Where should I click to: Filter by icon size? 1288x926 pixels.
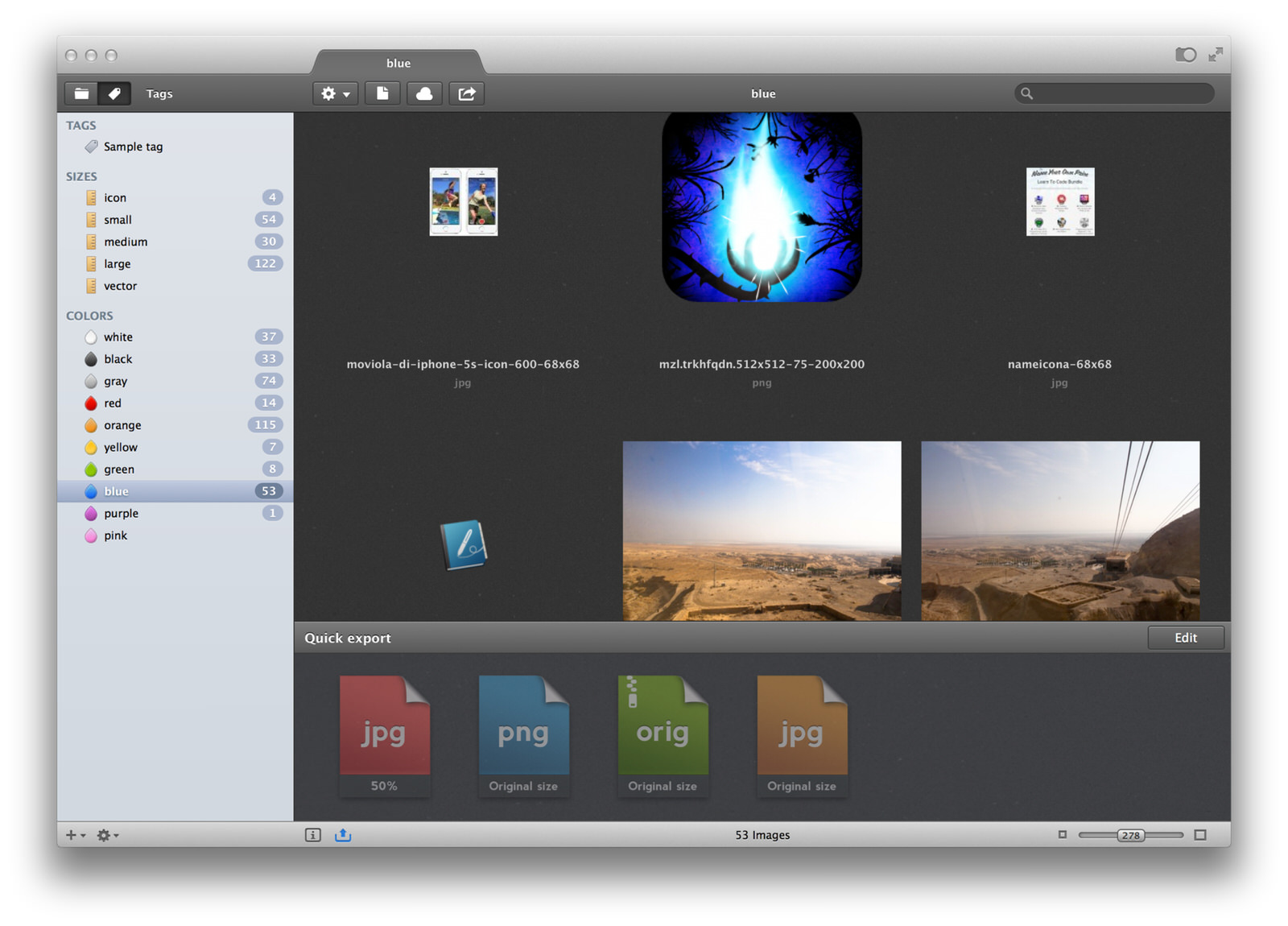point(175,197)
